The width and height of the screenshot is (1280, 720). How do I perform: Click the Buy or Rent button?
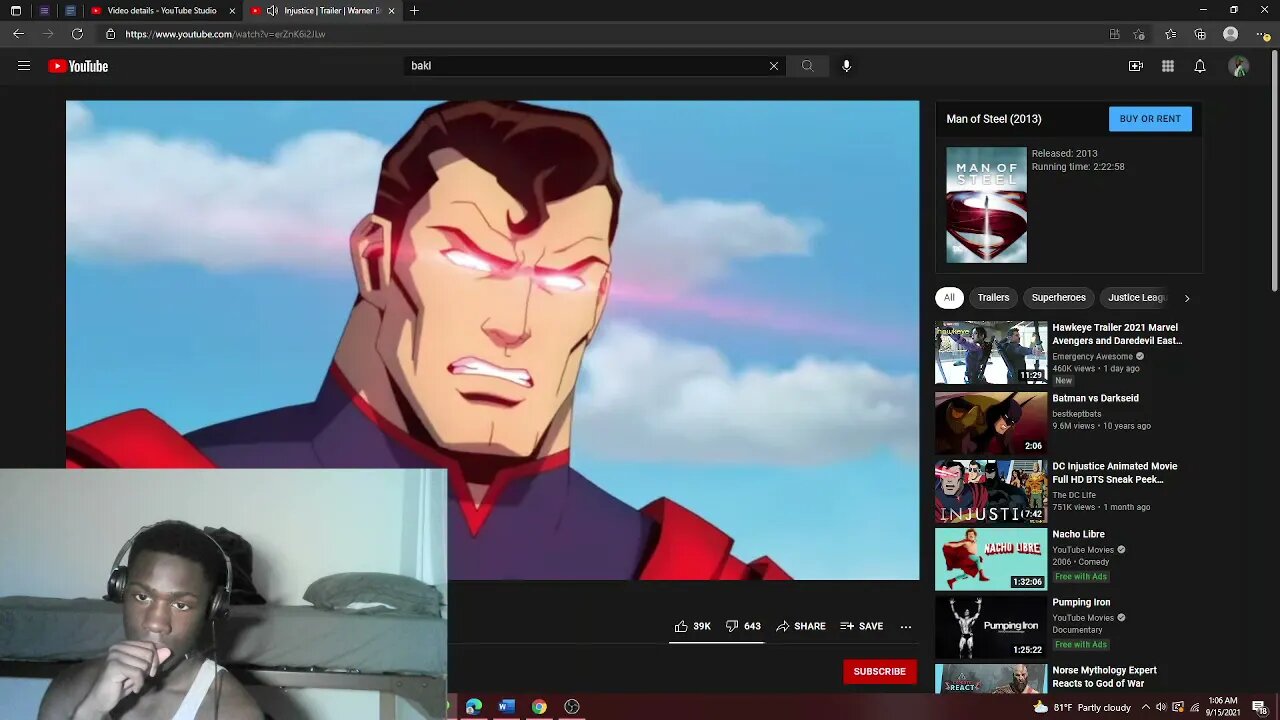(x=1150, y=119)
